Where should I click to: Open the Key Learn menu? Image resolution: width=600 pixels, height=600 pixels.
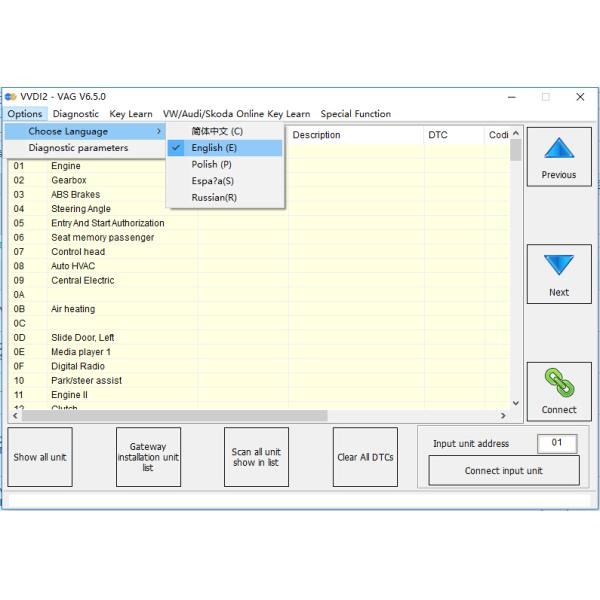pyautogui.click(x=131, y=114)
